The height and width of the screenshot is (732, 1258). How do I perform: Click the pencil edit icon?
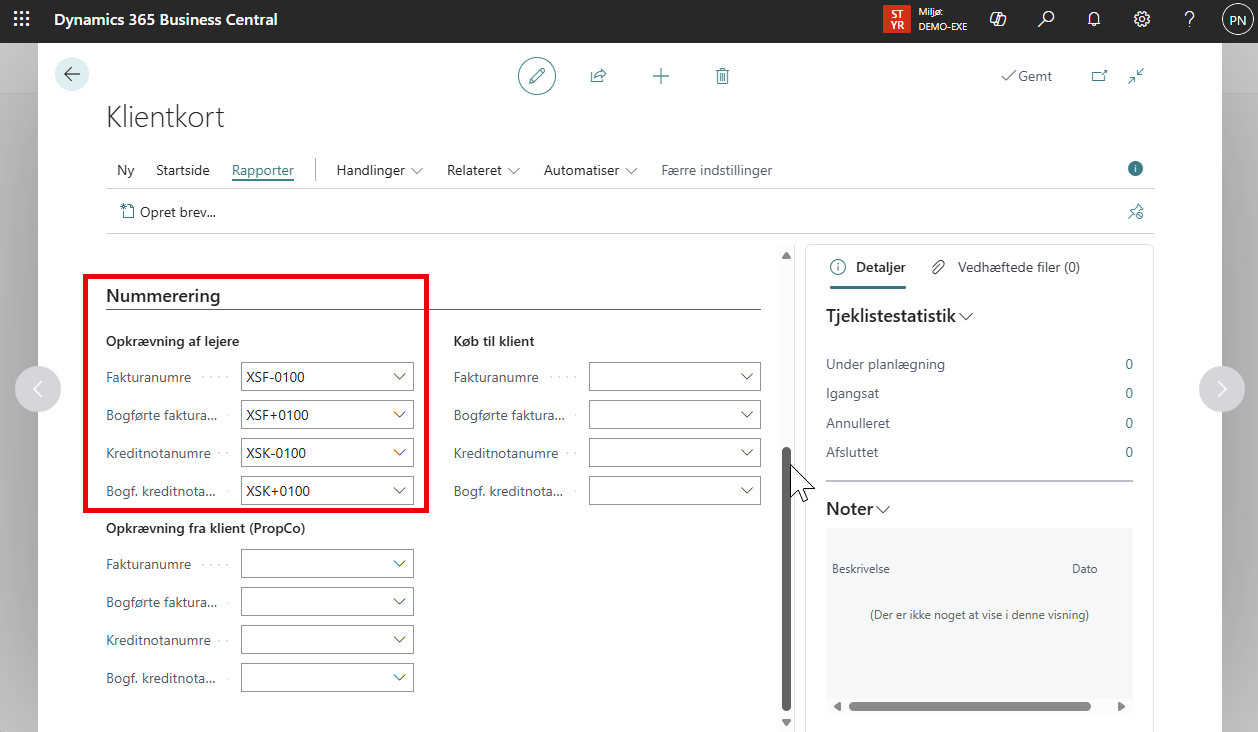tap(537, 76)
